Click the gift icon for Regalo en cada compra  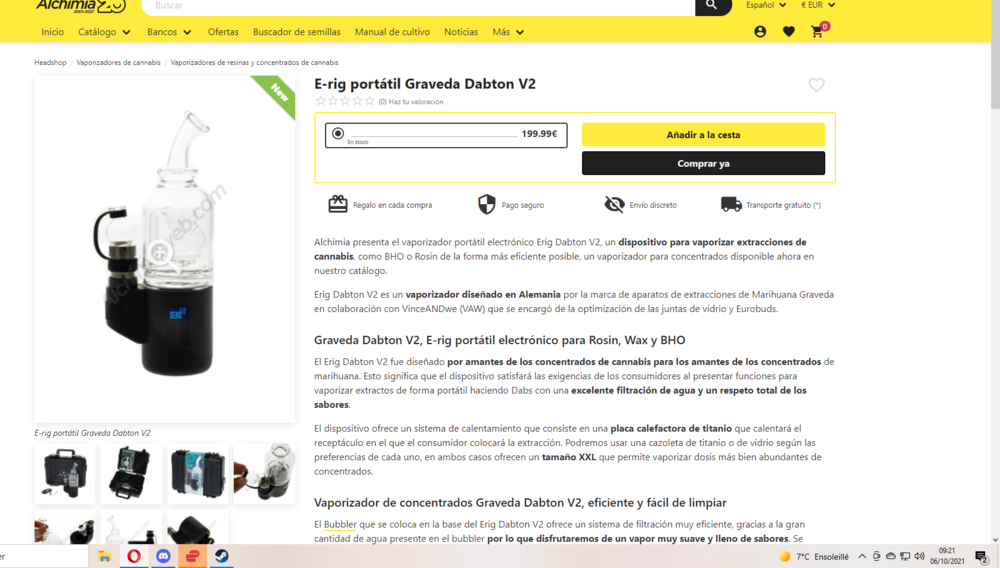[x=337, y=204]
